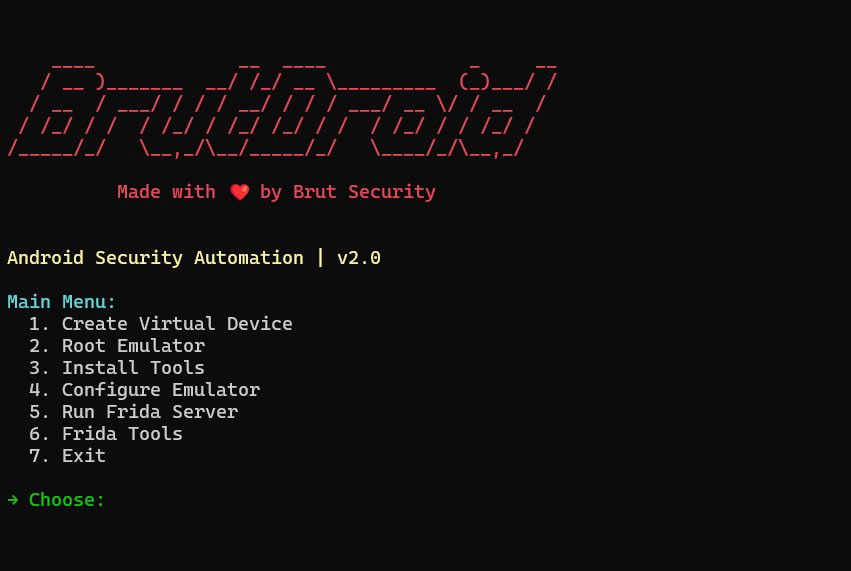Screen dimensions: 851x571
Task: Select menu option Create Virtual Device
Action: [161, 323]
